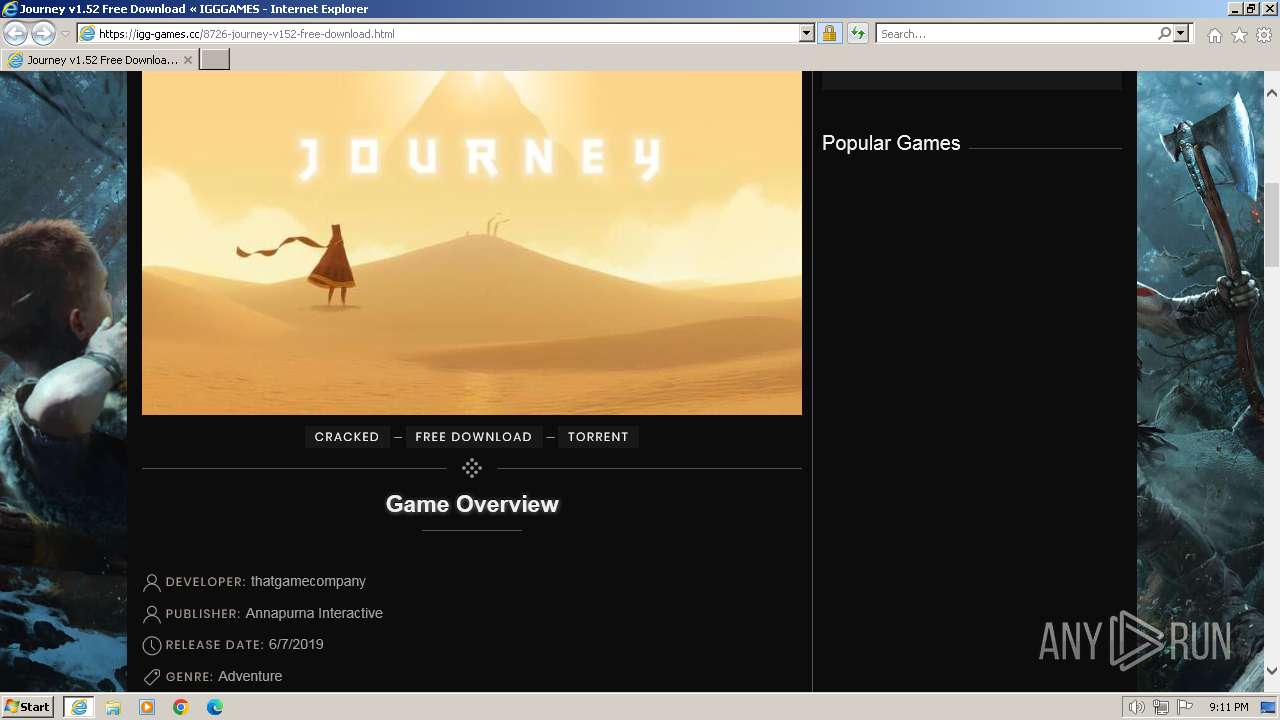Click the network tray icon
Image resolution: width=1280 pixels, height=720 pixels.
coord(1161,708)
